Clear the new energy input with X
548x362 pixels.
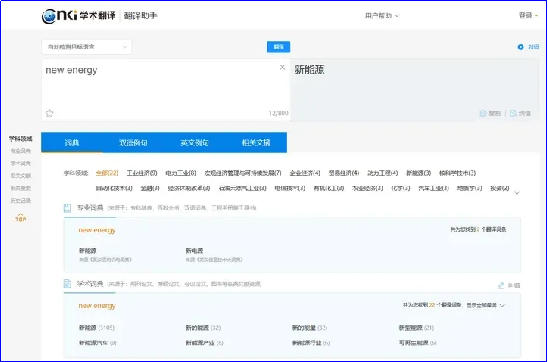pyautogui.click(x=282, y=67)
